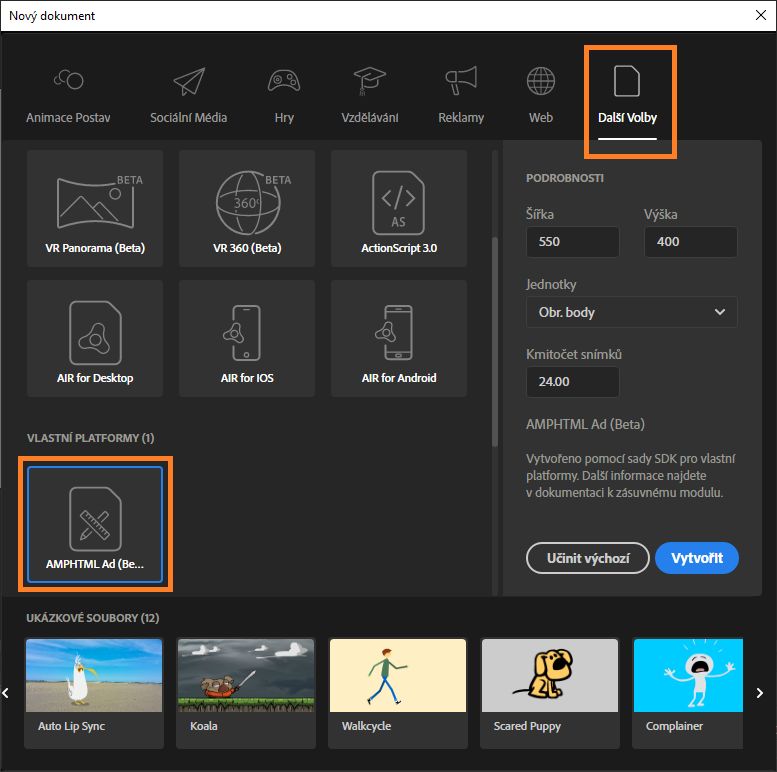Click the overlapping circles character animation icon
This screenshot has width=777, height=772.
coord(68,79)
